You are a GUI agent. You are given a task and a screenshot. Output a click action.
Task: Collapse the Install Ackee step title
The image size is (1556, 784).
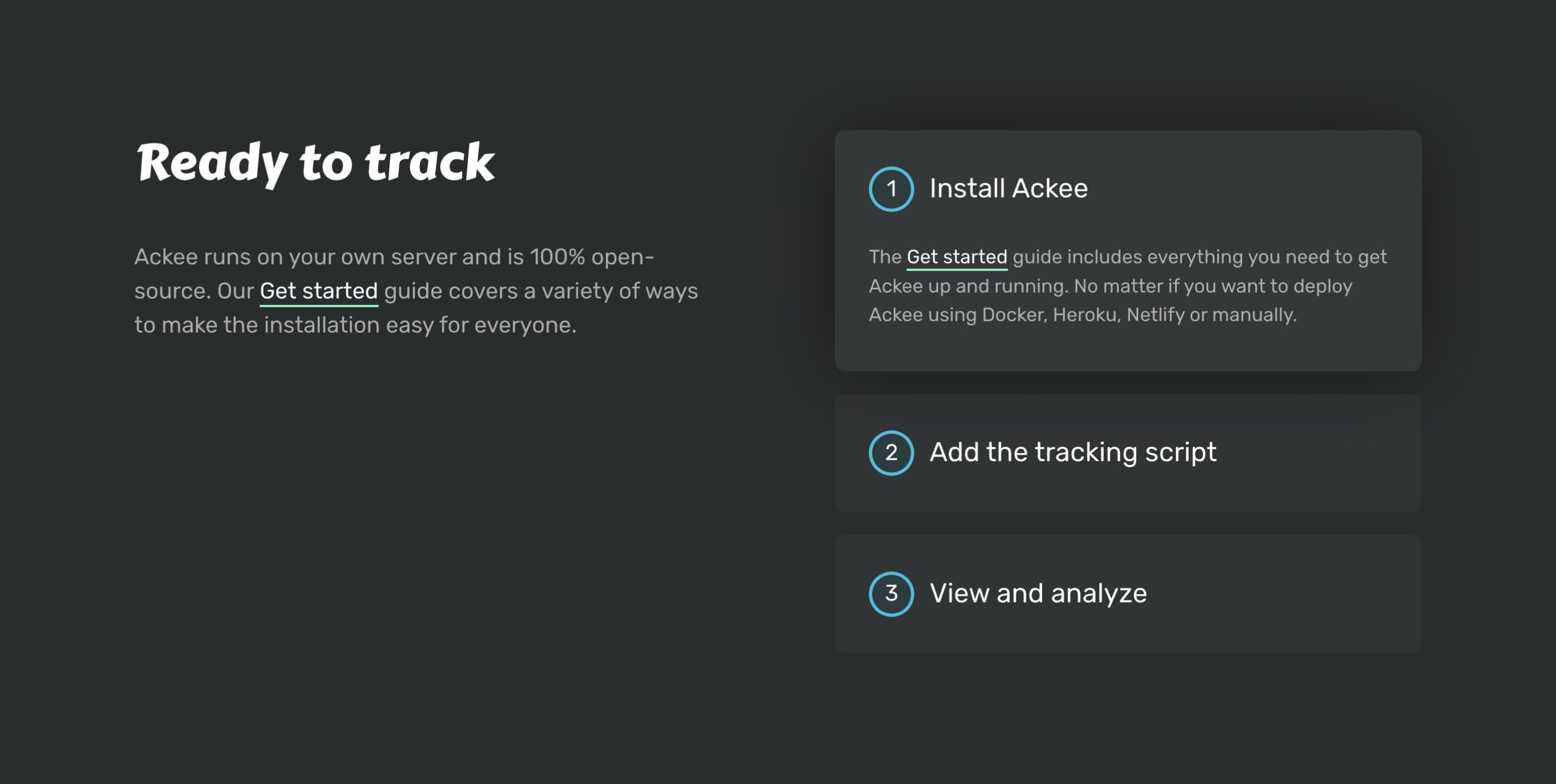point(1008,188)
